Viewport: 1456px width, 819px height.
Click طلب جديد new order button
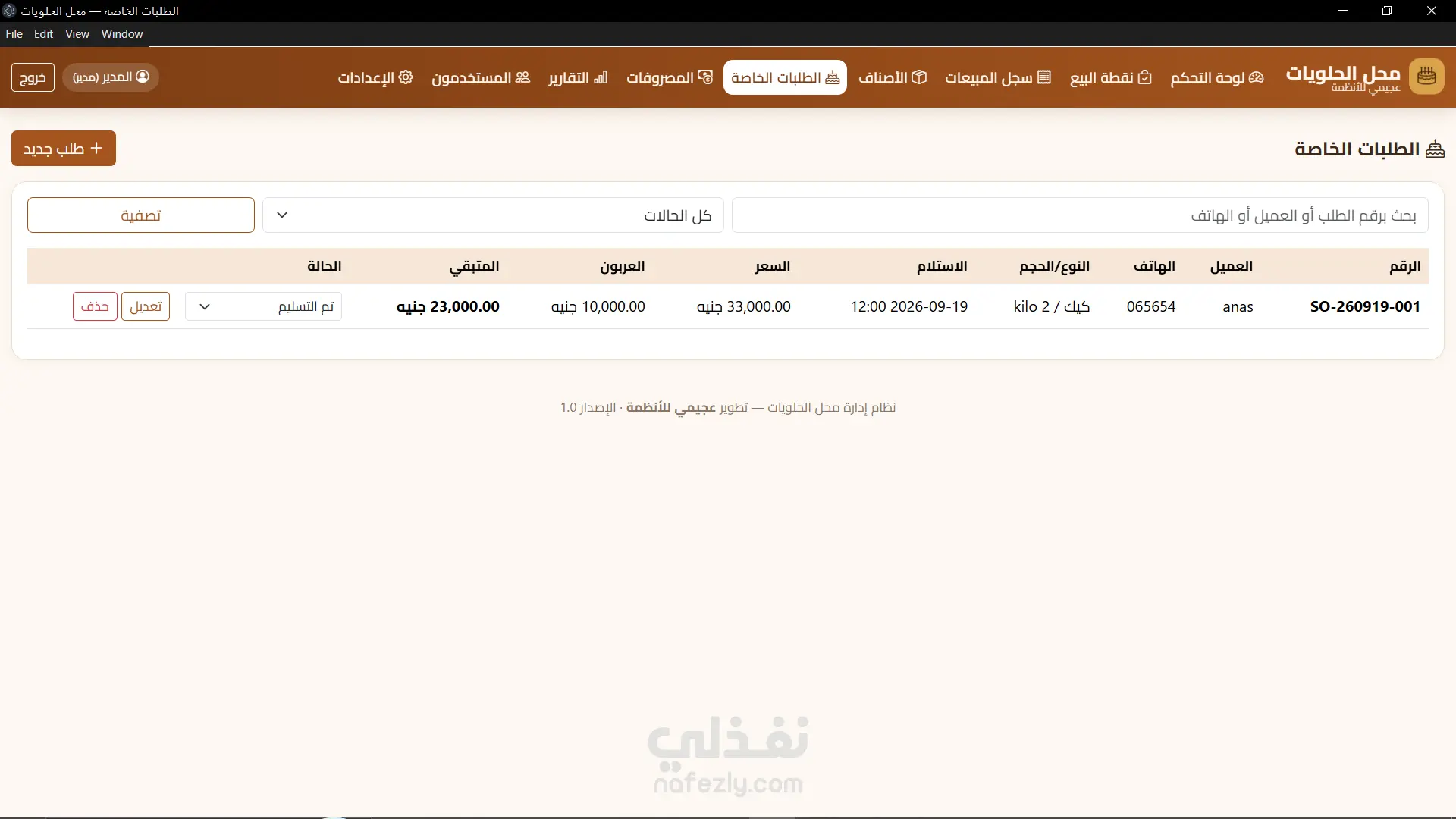64,149
